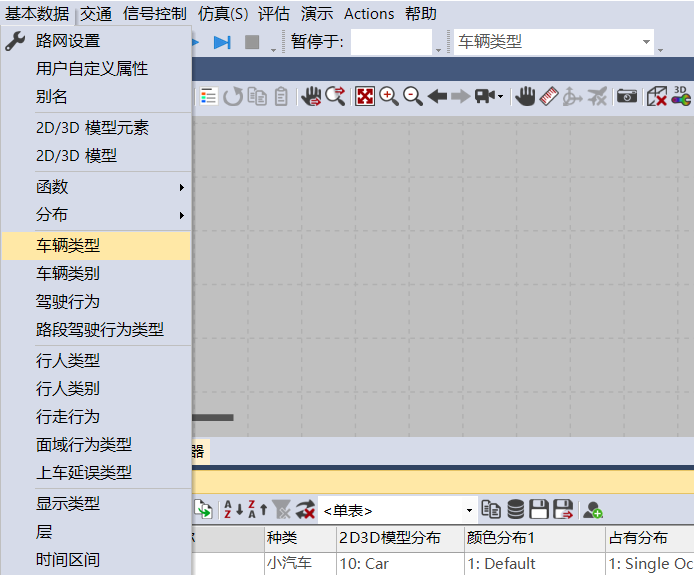Click the magnifier with red arrows auto-zoom icon

click(x=335, y=96)
